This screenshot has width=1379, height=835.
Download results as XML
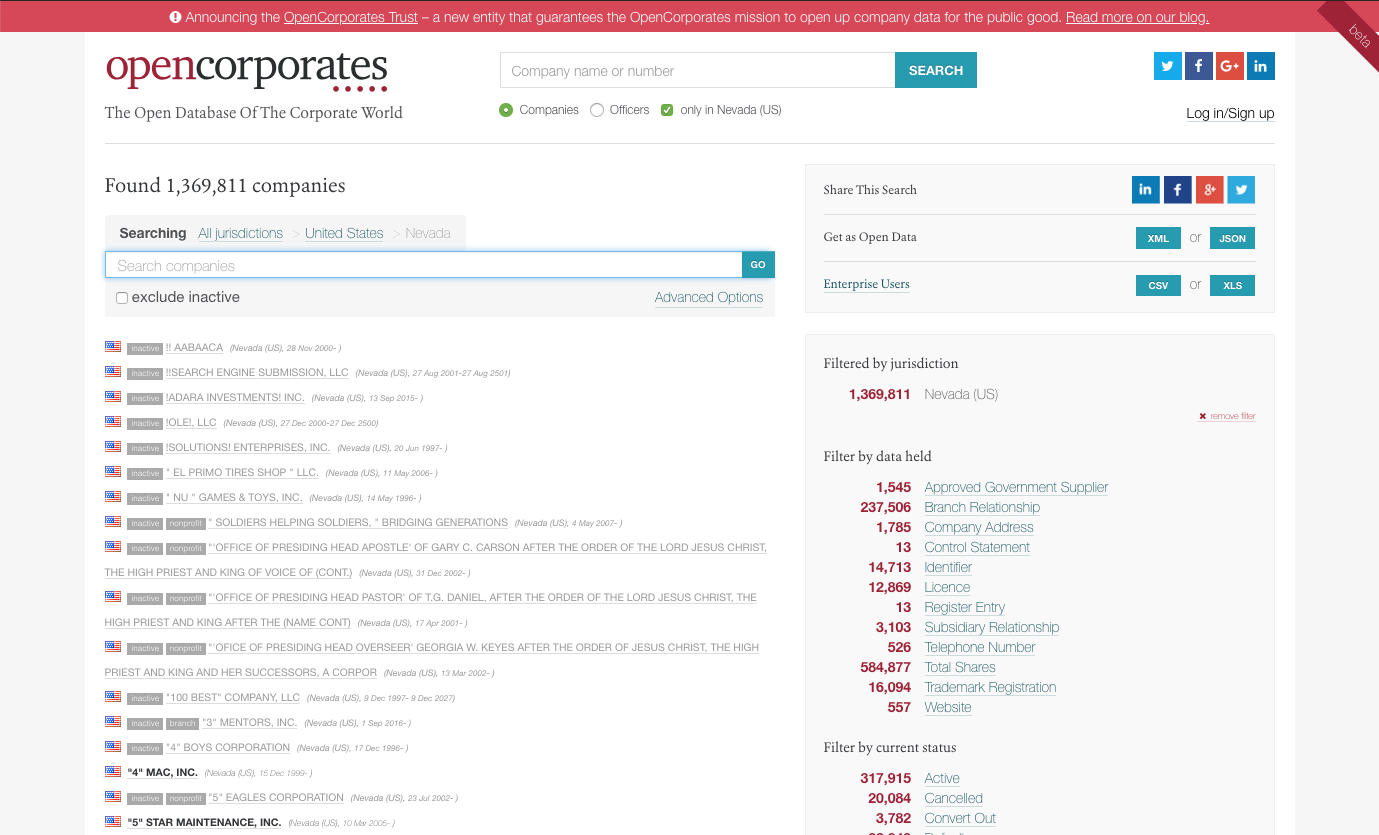(1158, 238)
